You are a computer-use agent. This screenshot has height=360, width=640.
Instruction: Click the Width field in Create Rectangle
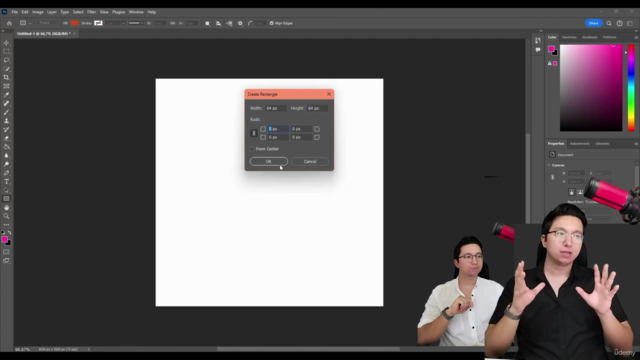coord(276,108)
